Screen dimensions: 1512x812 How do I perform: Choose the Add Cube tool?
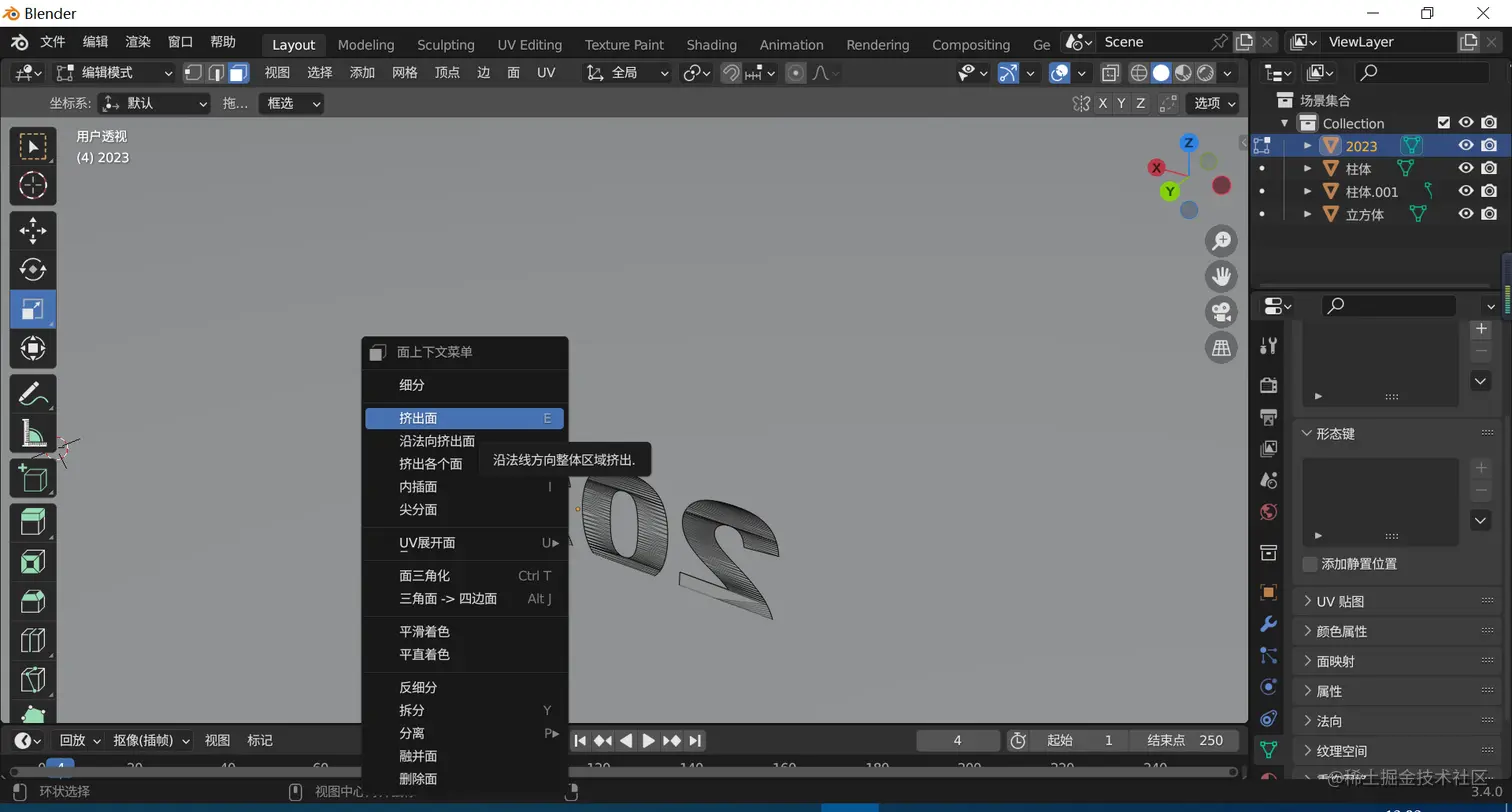pyautogui.click(x=33, y=478)
